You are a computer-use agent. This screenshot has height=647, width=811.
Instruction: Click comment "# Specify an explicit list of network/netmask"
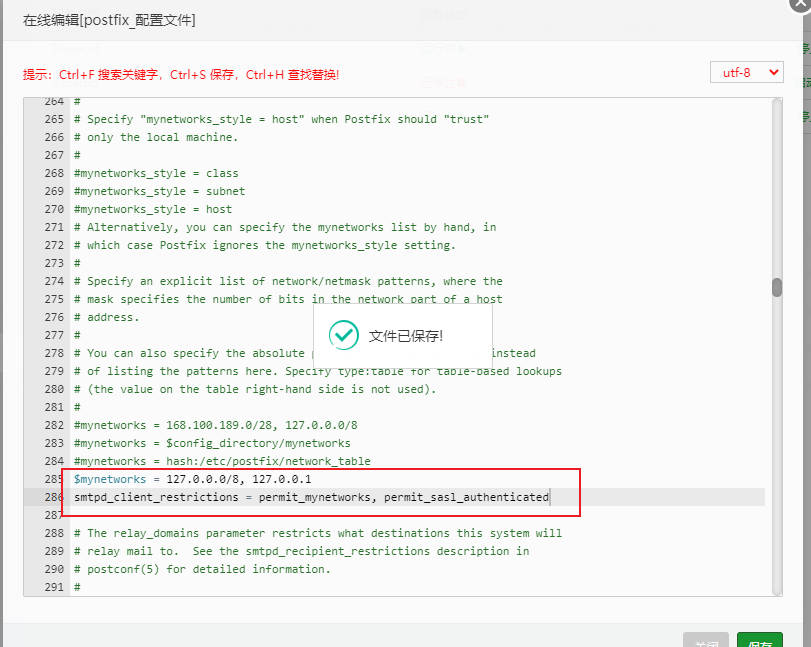coord(288,281)
